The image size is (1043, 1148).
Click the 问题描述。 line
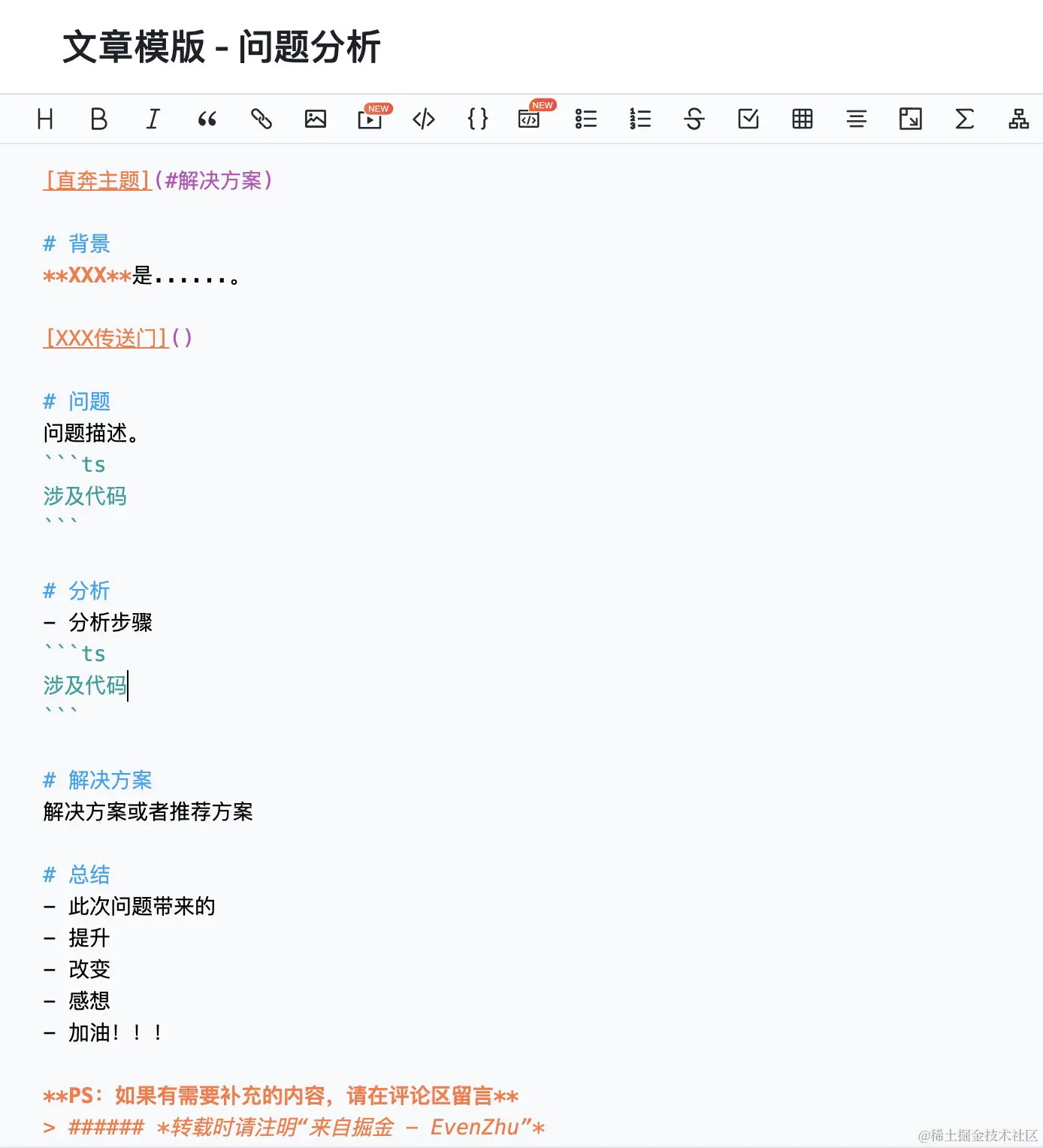(92, 434)
